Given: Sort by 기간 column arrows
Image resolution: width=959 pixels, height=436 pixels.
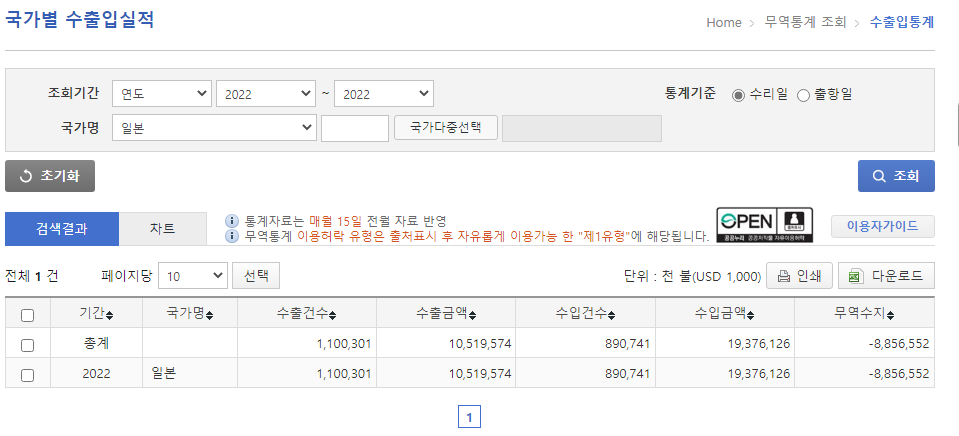Looking at the screenshot, I should (x=110, y=315).
